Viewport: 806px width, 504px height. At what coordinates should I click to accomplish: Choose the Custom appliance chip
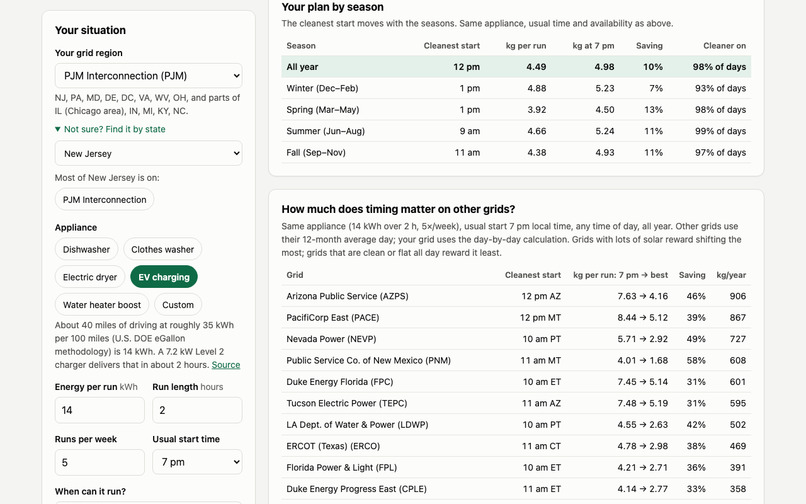[178, 305]
